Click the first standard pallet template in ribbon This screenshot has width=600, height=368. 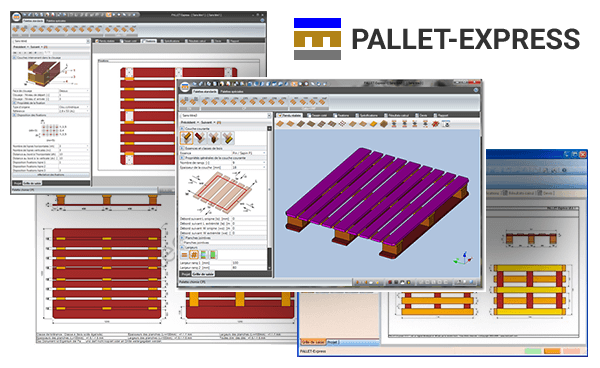(x=184, y=102)
